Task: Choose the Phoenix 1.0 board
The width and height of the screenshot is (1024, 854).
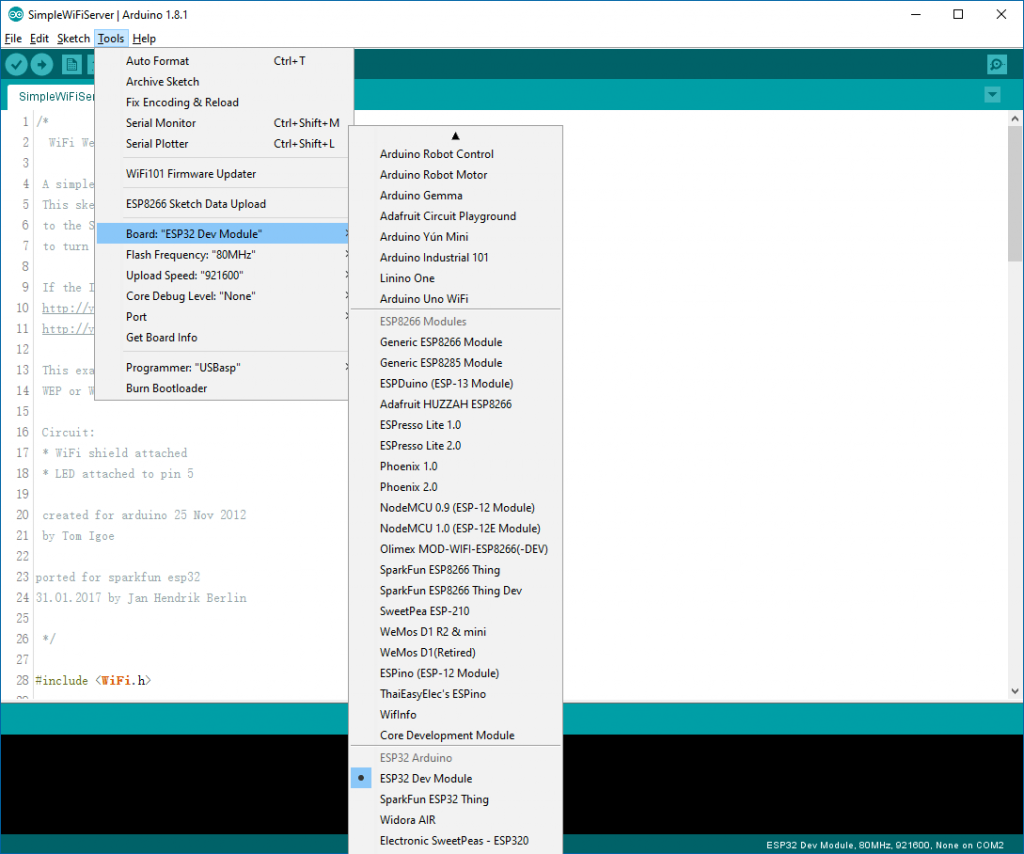Action: pyautogui.click(x=456, y=466)
